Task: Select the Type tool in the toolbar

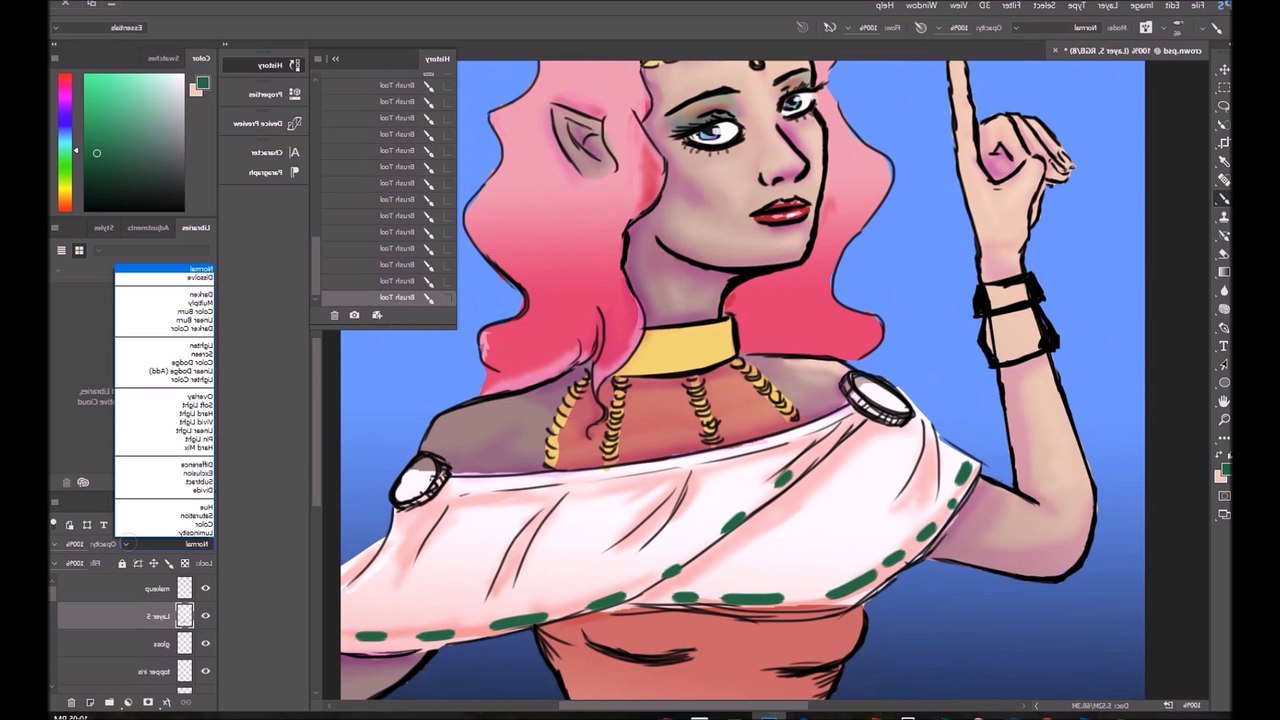Action: pos(1224,346)
